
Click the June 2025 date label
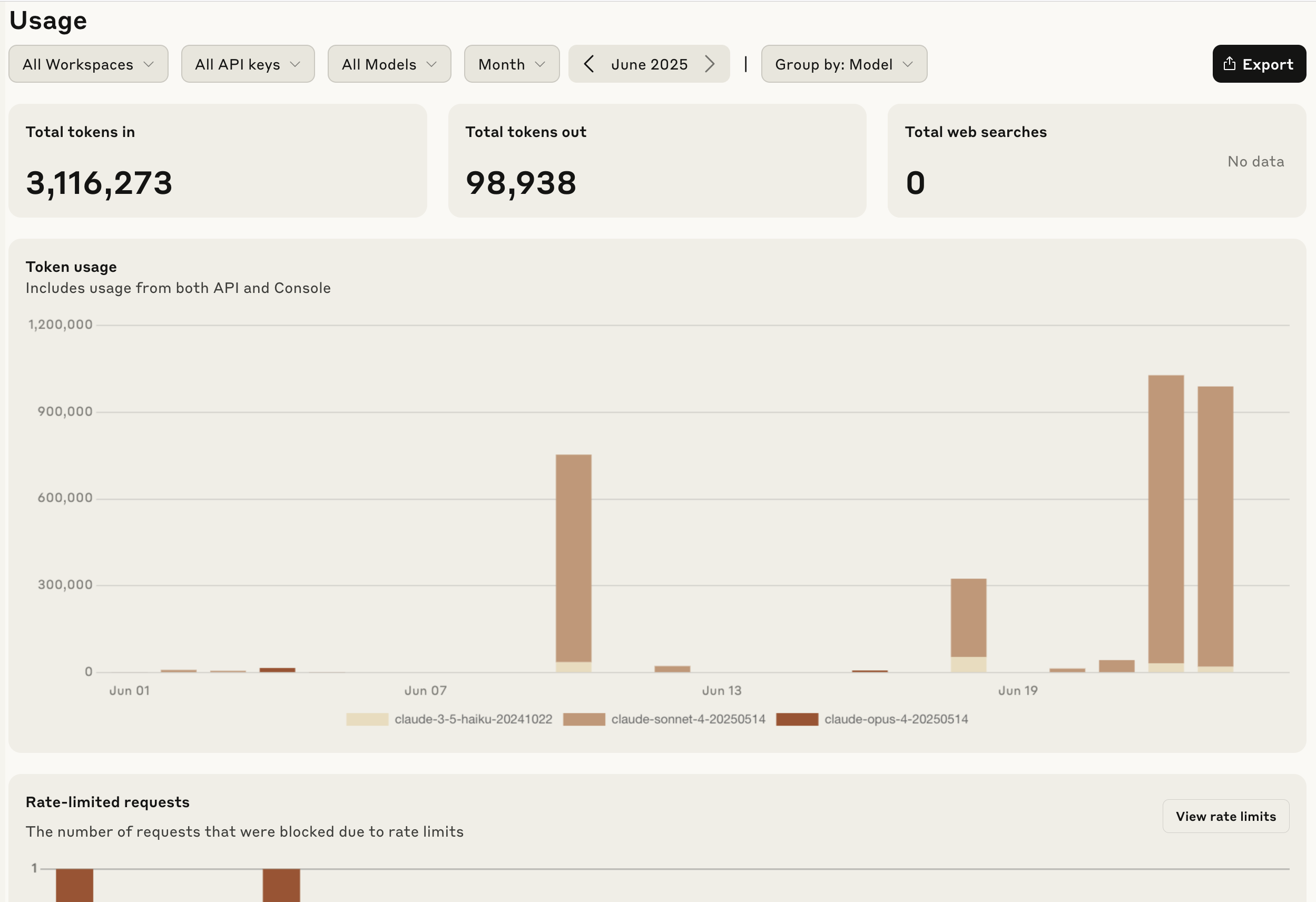coord(649,64)
